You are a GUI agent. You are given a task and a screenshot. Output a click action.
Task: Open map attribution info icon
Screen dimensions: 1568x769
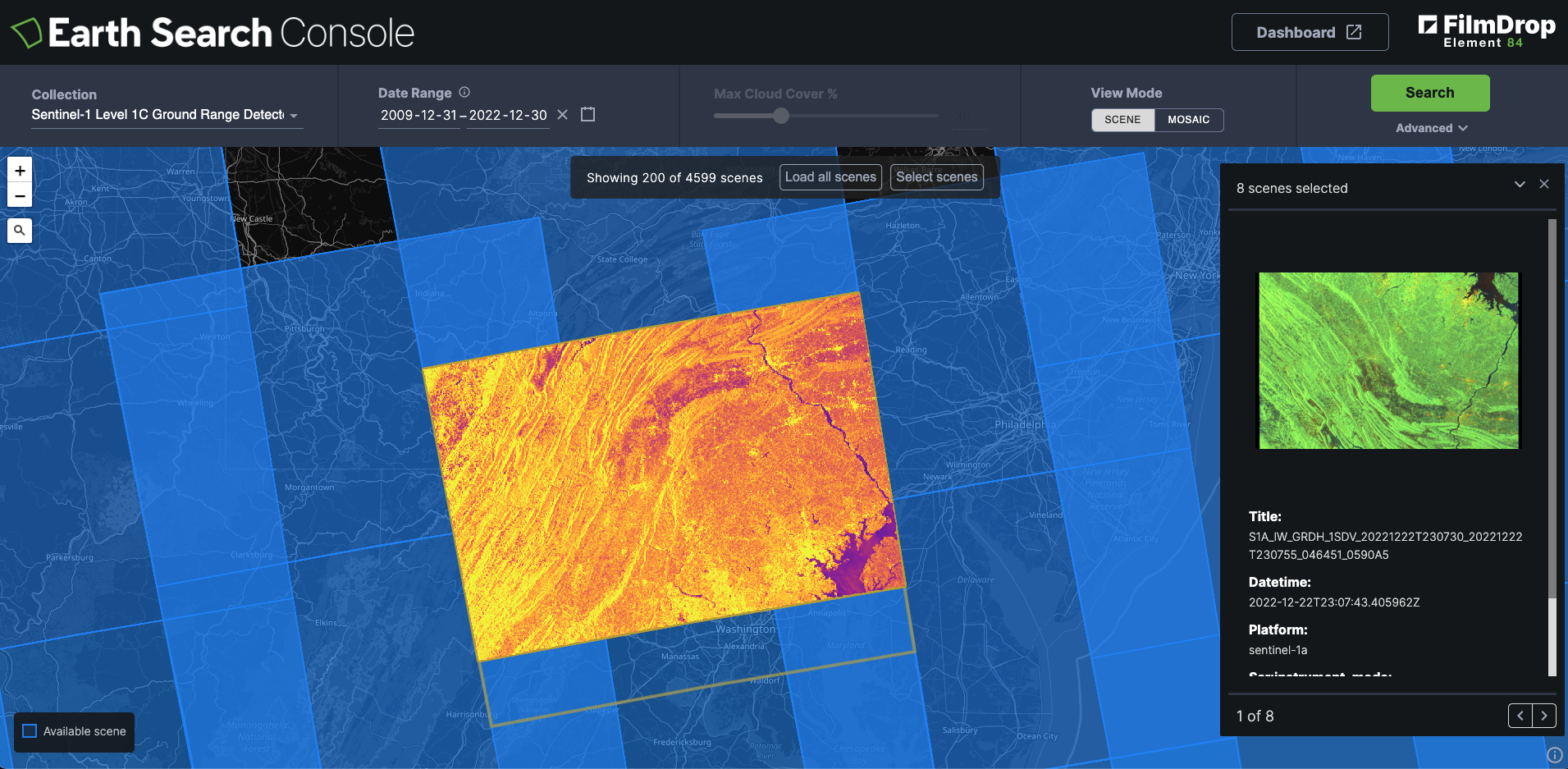[1554, 755]
